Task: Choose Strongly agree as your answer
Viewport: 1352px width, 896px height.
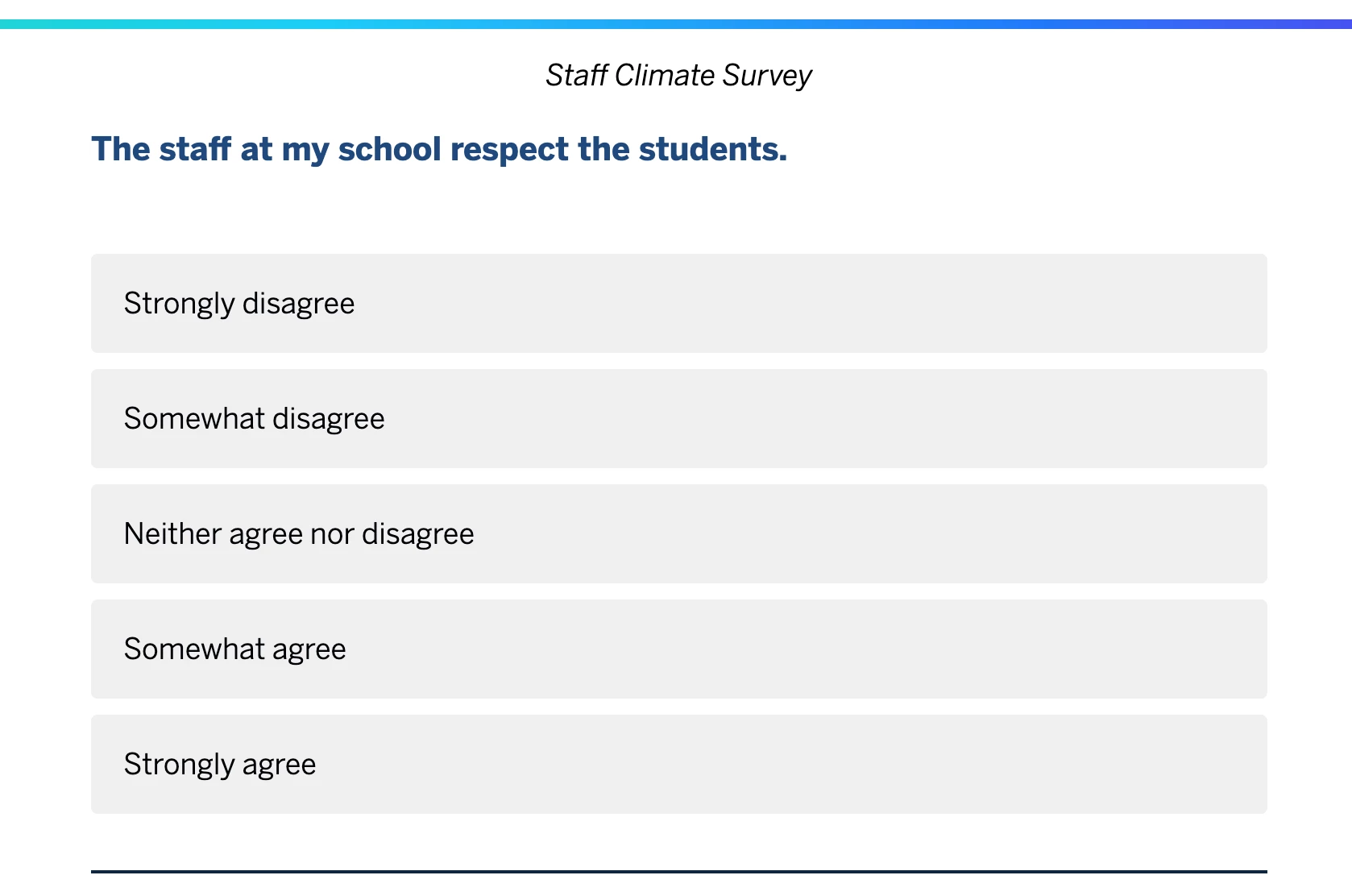Action: (x=678, y=764)
